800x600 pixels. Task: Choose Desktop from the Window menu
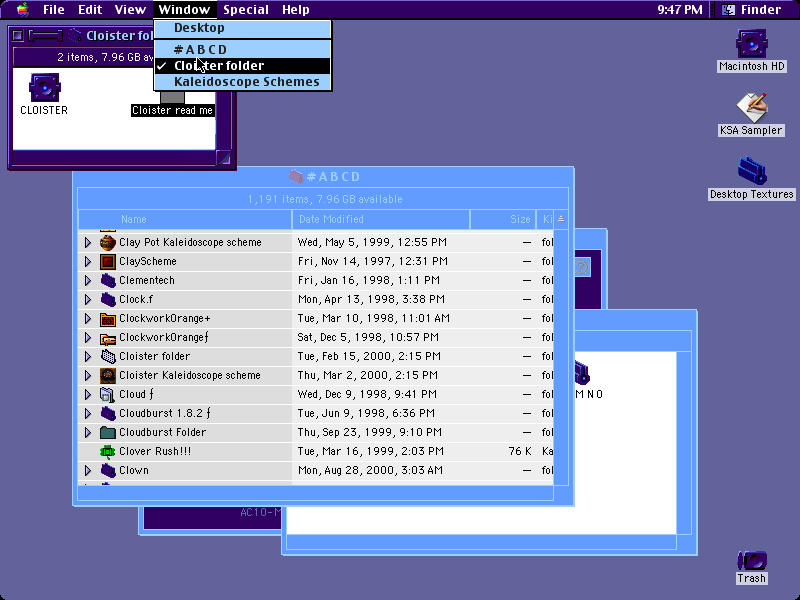coord(242,28)
